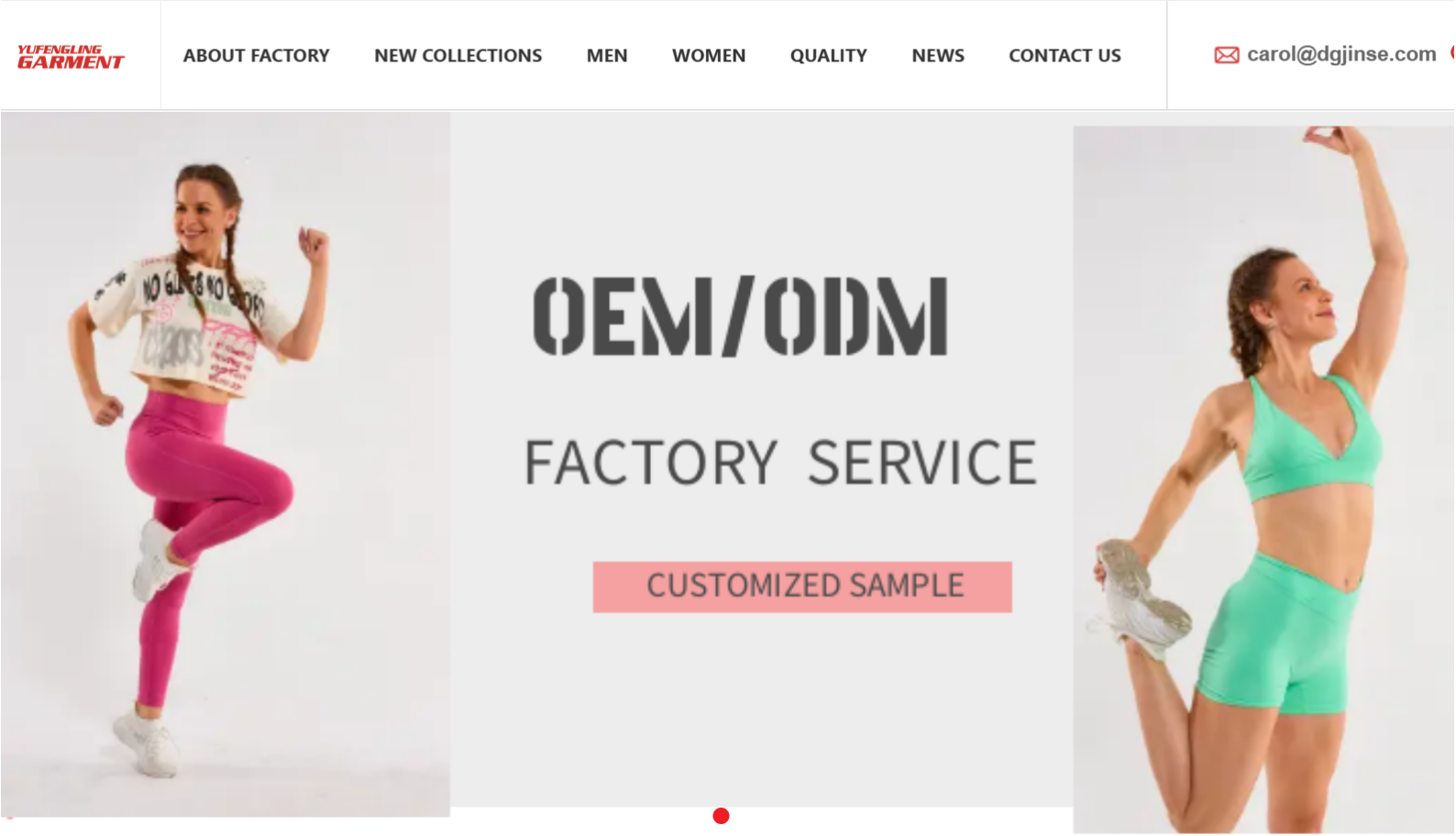The width and height of the screenshot is (1456, 836).
Task: Click the Factory Service banner text
Action: [780, 462]
